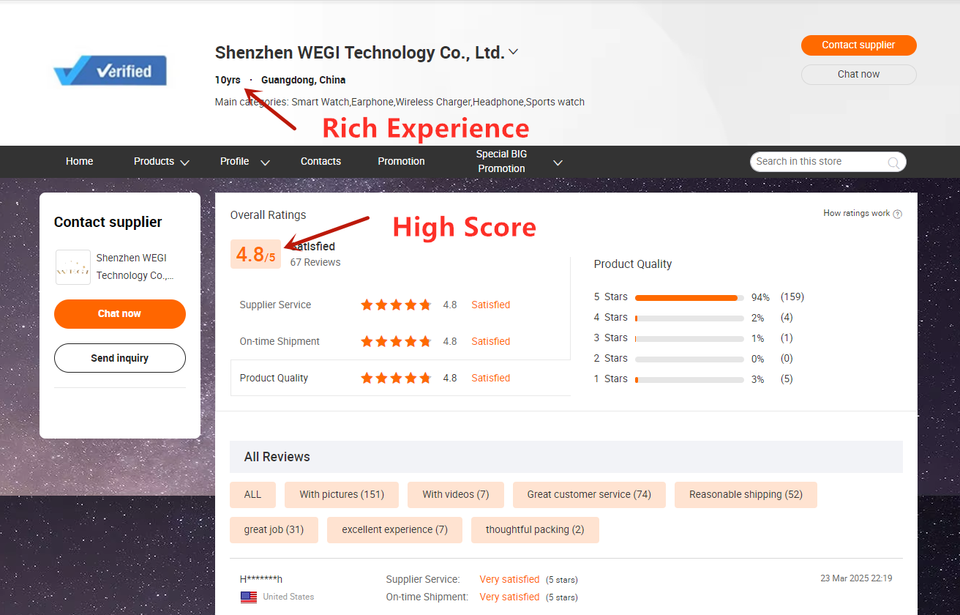Click the 1 Stars rating bar
This screenshot has width=960, height=615.
(689, 380)
